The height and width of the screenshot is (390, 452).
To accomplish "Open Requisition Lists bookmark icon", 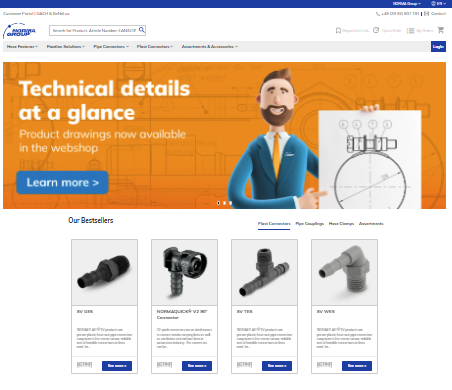I will 338,30.
